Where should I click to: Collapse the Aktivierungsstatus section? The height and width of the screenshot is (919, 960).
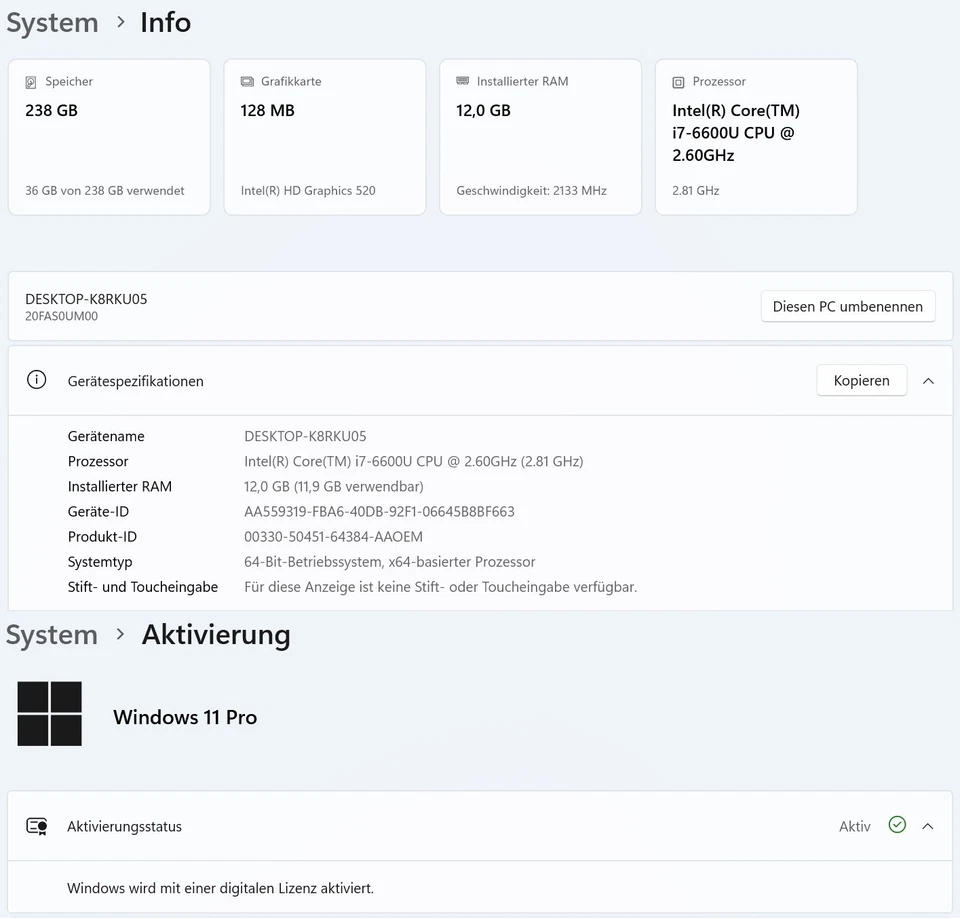click(928, 826)
